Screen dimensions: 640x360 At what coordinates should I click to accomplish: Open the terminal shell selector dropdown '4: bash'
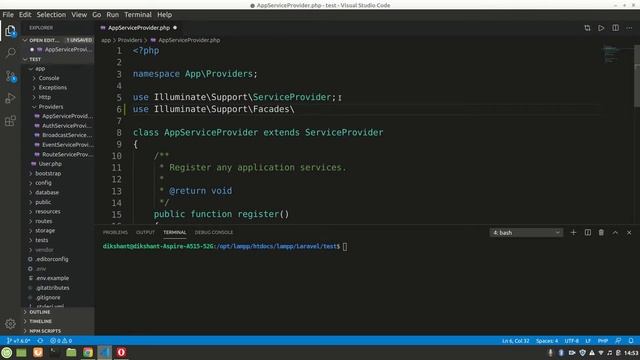click(526, 233)
